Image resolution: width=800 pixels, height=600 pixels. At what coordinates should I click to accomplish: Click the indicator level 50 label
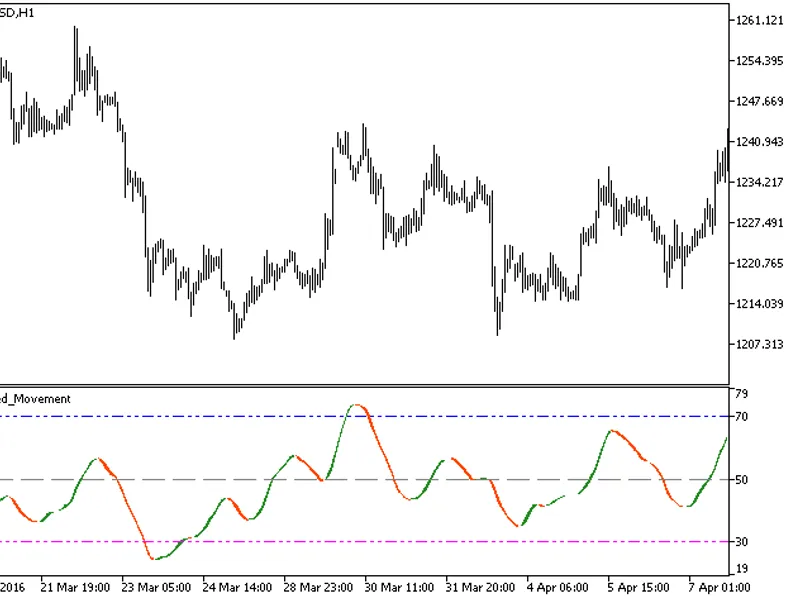pos(741,480)
